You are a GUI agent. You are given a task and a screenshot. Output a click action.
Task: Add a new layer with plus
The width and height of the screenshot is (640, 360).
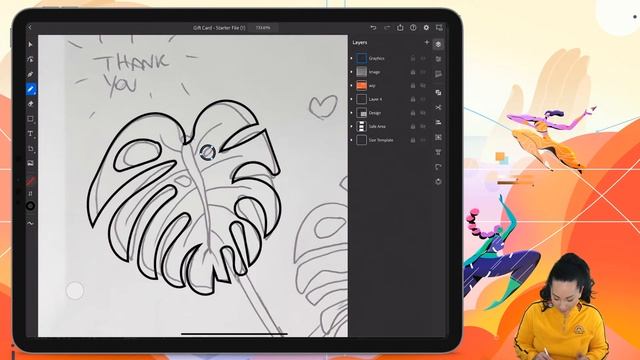pyautogui.click(x=427, y=42)
